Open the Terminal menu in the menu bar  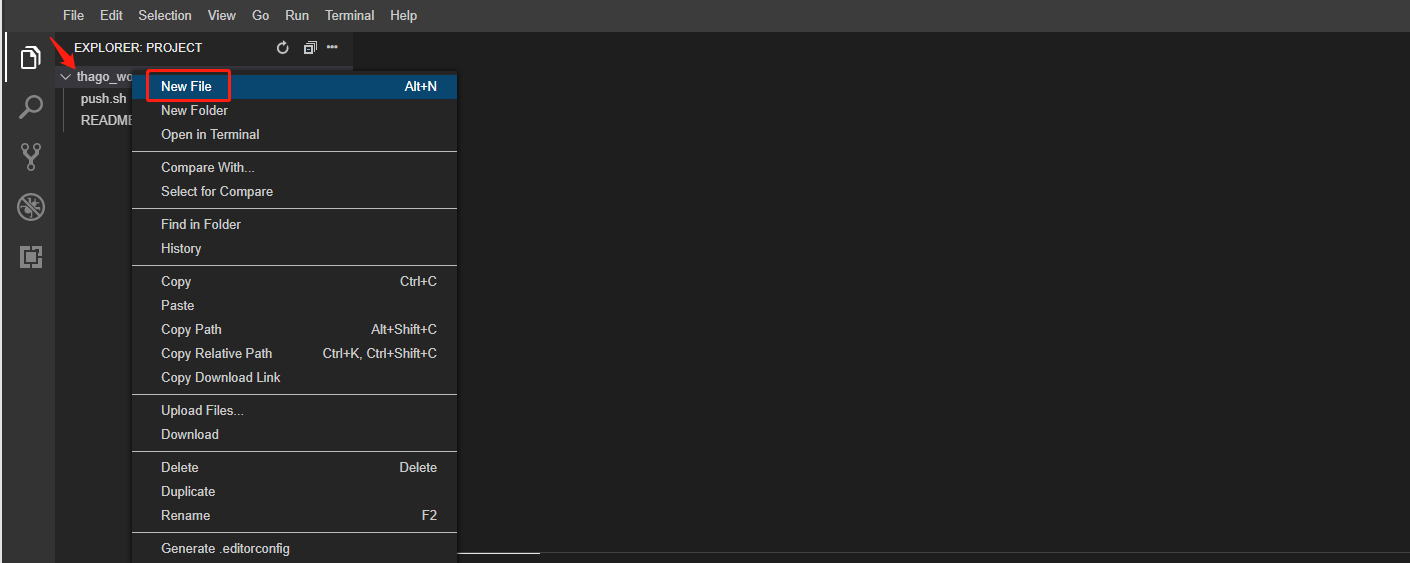tap(350, 16)
